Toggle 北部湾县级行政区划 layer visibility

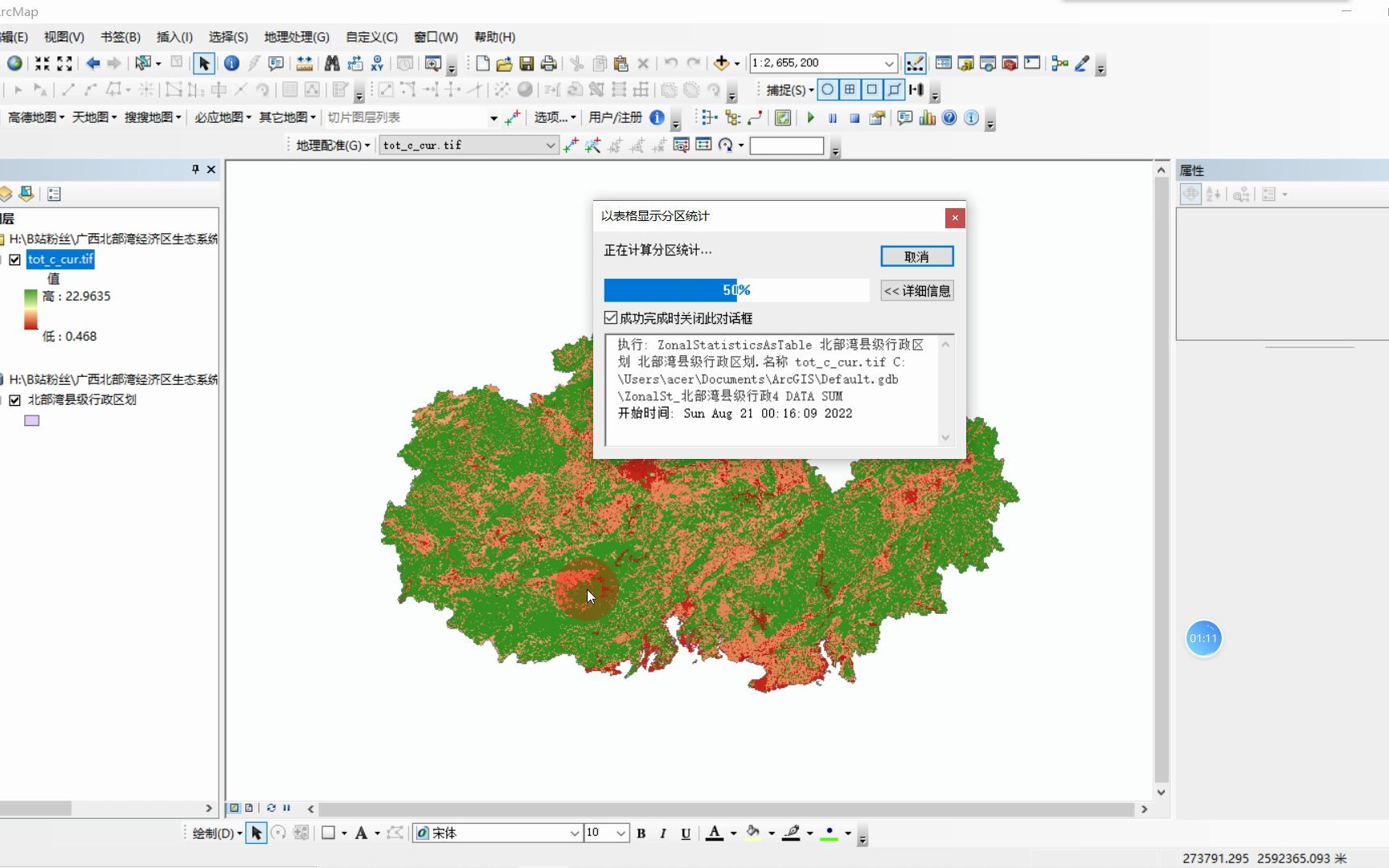click(x=14, y=400)
